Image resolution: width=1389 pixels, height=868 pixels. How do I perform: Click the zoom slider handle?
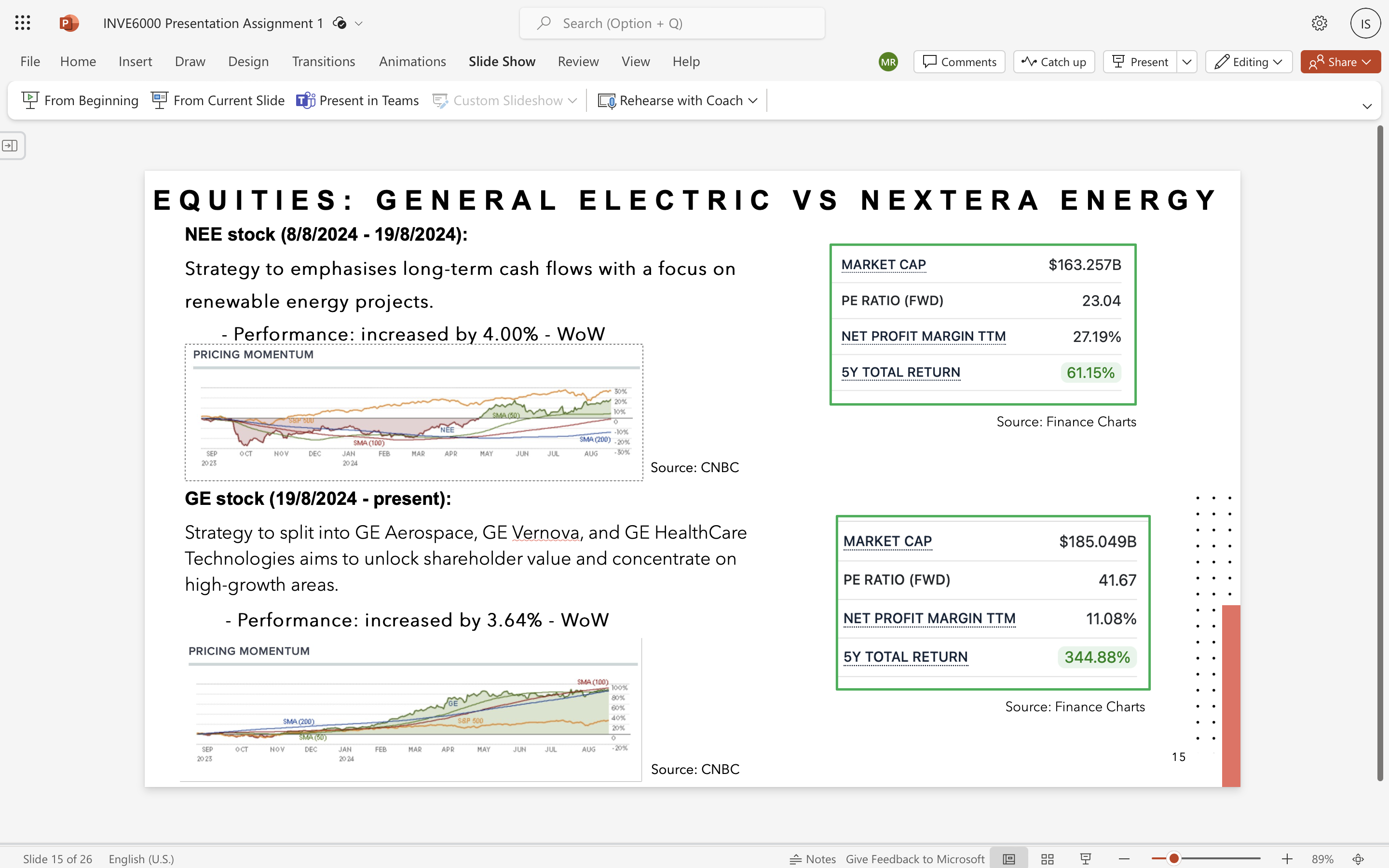(1174, 859)
